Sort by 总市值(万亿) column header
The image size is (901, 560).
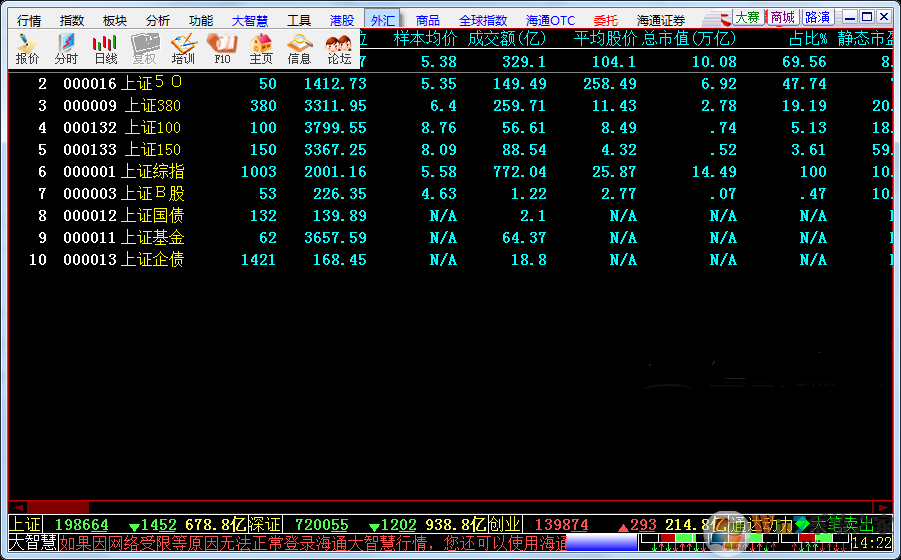coord(689,39)
